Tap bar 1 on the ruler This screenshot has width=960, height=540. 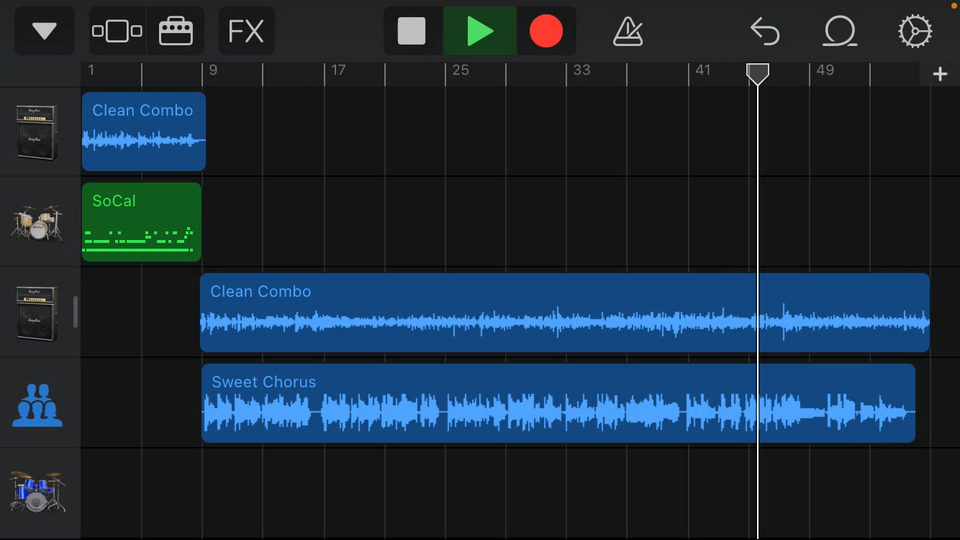pyautogui.click(x=91, y=70)
